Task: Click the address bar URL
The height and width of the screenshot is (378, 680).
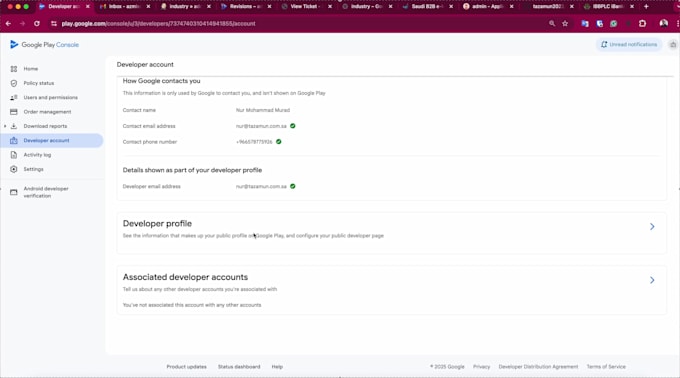Action: click(158, 23)
